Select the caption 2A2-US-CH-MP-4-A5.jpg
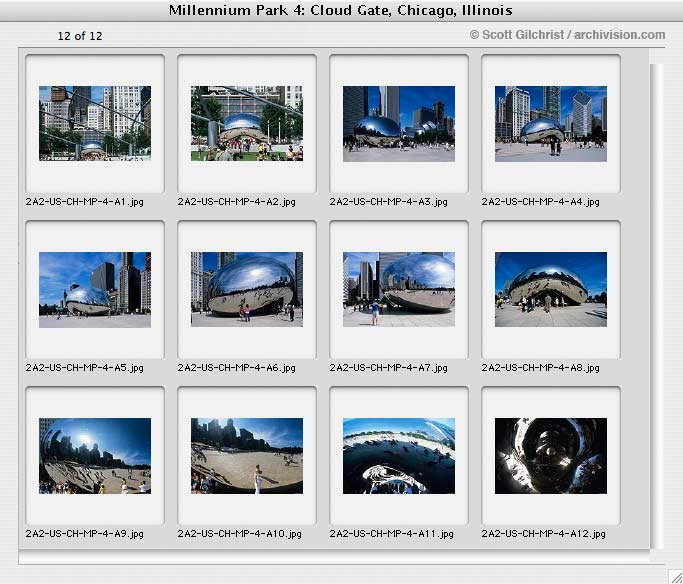The height and width of the screenshot is (584, 683). click(x=85, y=368)
